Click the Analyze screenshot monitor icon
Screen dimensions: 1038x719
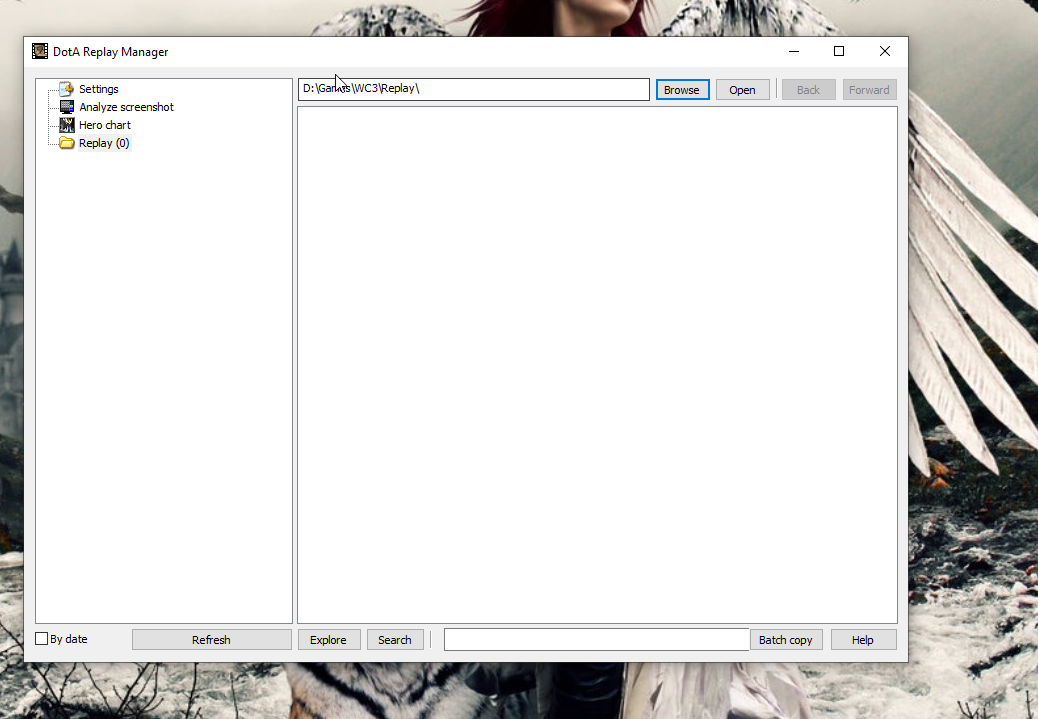click(x=66, y=107)
